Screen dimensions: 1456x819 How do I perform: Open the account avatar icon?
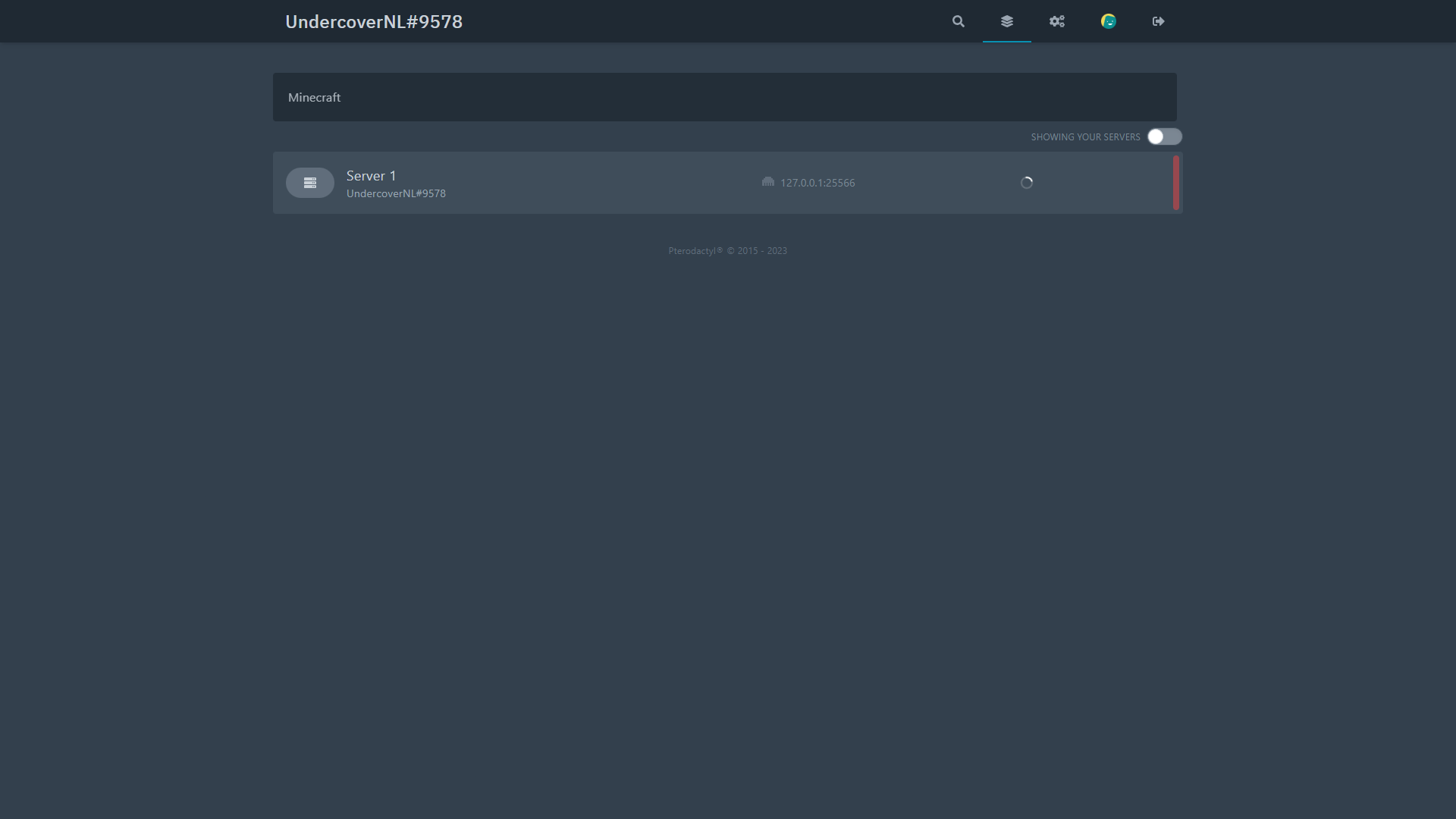click(1108, 21)
